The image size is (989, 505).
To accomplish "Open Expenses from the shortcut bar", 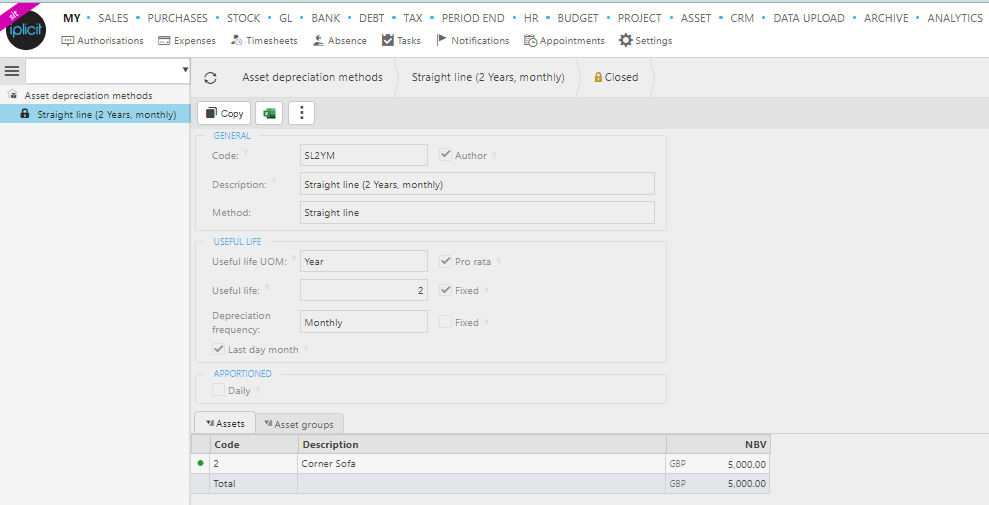I will pos(187,40).
